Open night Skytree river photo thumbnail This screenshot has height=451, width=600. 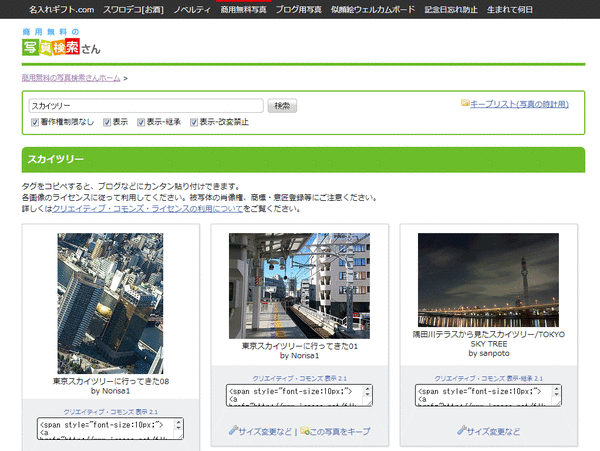click(x=488, y=280)
